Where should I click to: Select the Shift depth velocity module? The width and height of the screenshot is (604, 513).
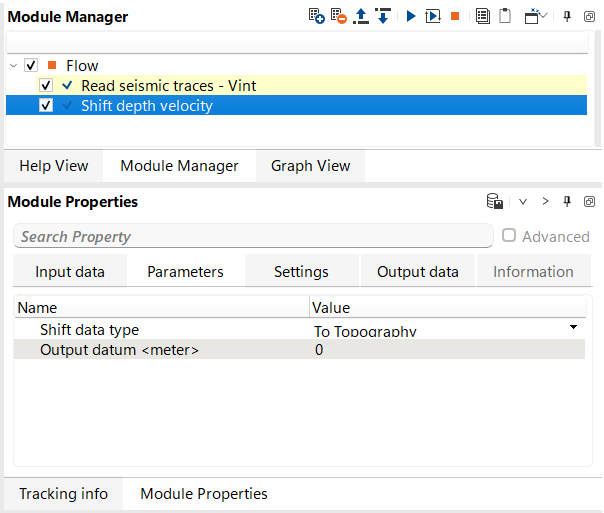pyautogui.click(x=147, y=105)
